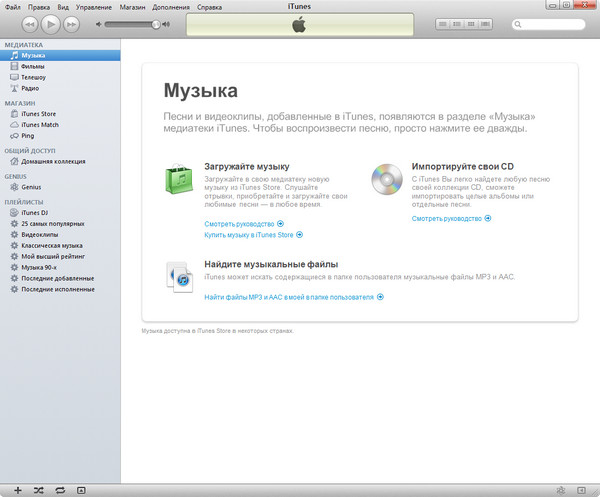The image size is (600, 497).
Task: Click the antenna icon beside Радио
Action: tap(15, 88)
